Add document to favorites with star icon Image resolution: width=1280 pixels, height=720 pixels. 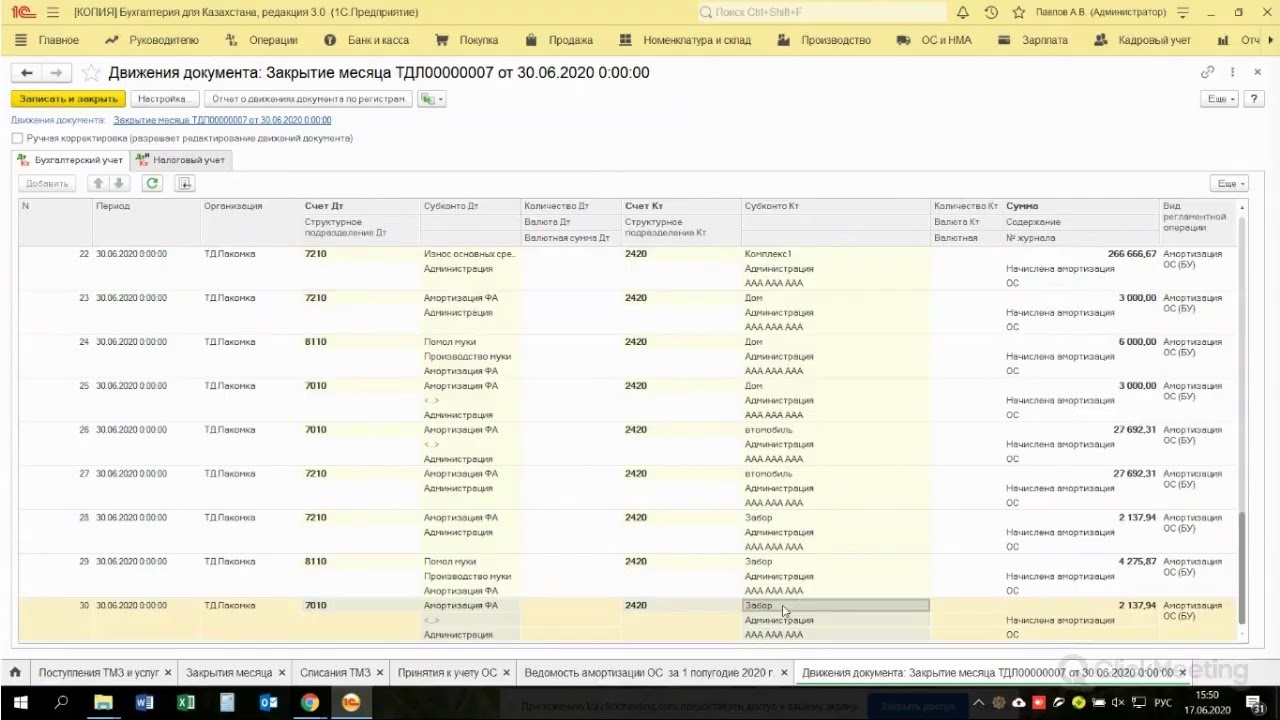90,73
